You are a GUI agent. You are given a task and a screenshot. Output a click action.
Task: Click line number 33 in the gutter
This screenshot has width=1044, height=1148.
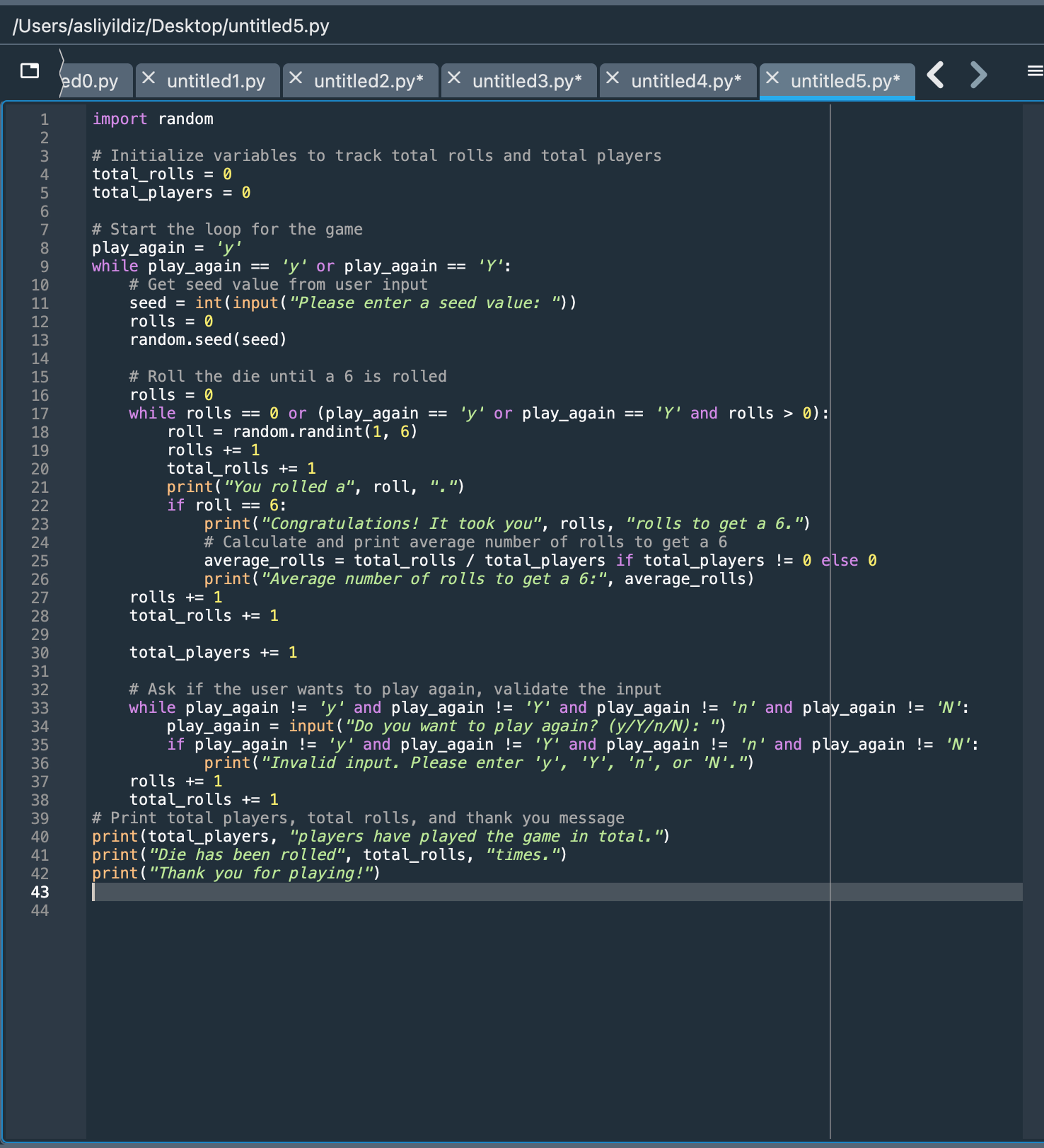click(x=40, y=708)
